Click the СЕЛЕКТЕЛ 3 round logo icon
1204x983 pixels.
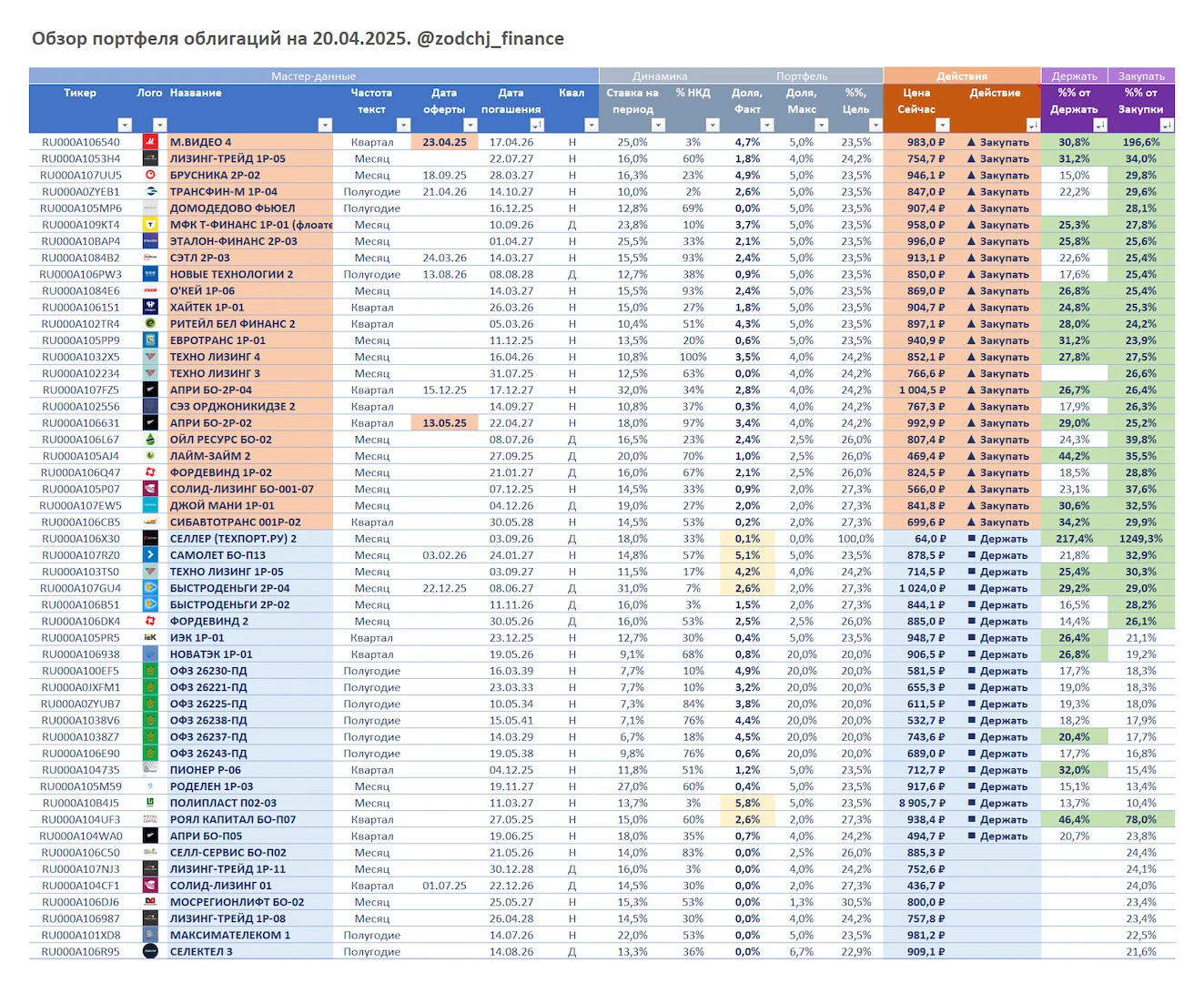pos(150,951)
